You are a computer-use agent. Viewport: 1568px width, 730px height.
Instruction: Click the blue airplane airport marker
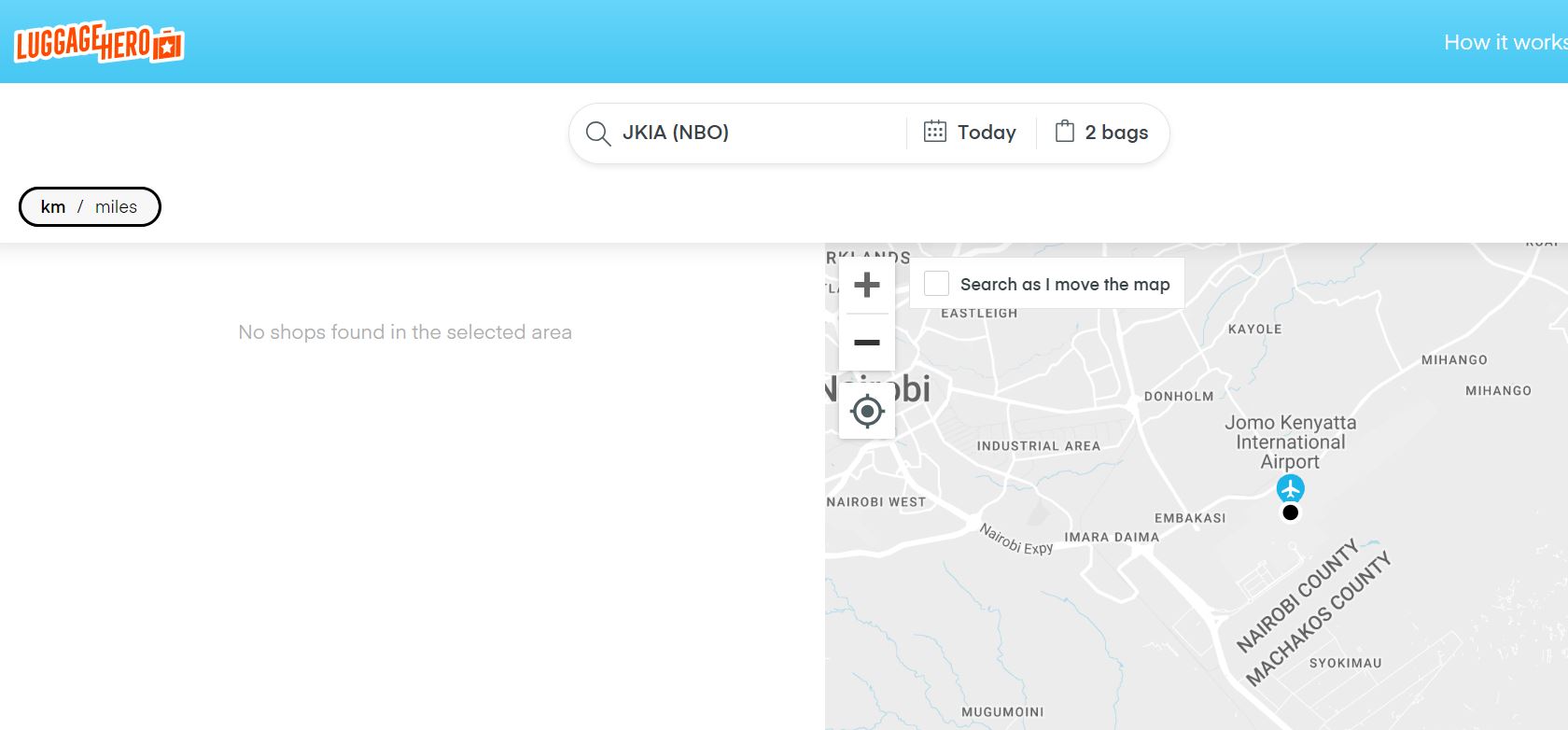pyautogui.click(x=1290, y=487)
